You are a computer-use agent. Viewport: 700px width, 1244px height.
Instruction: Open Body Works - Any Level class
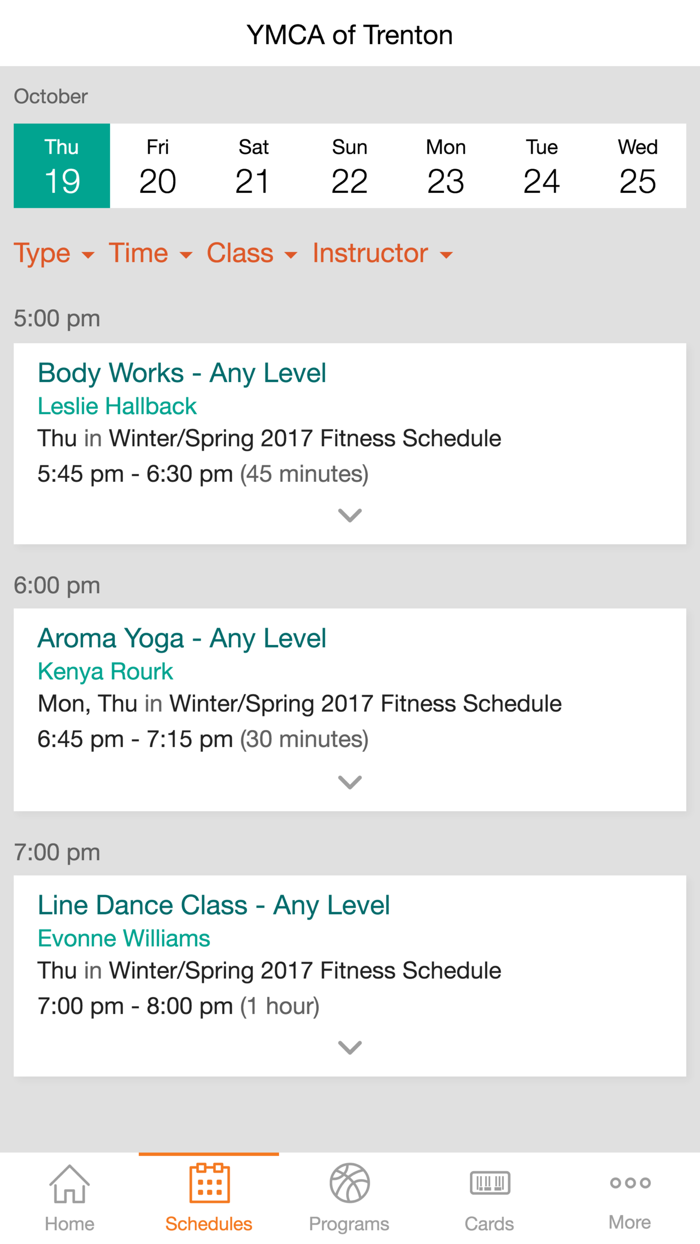point(182,372)
